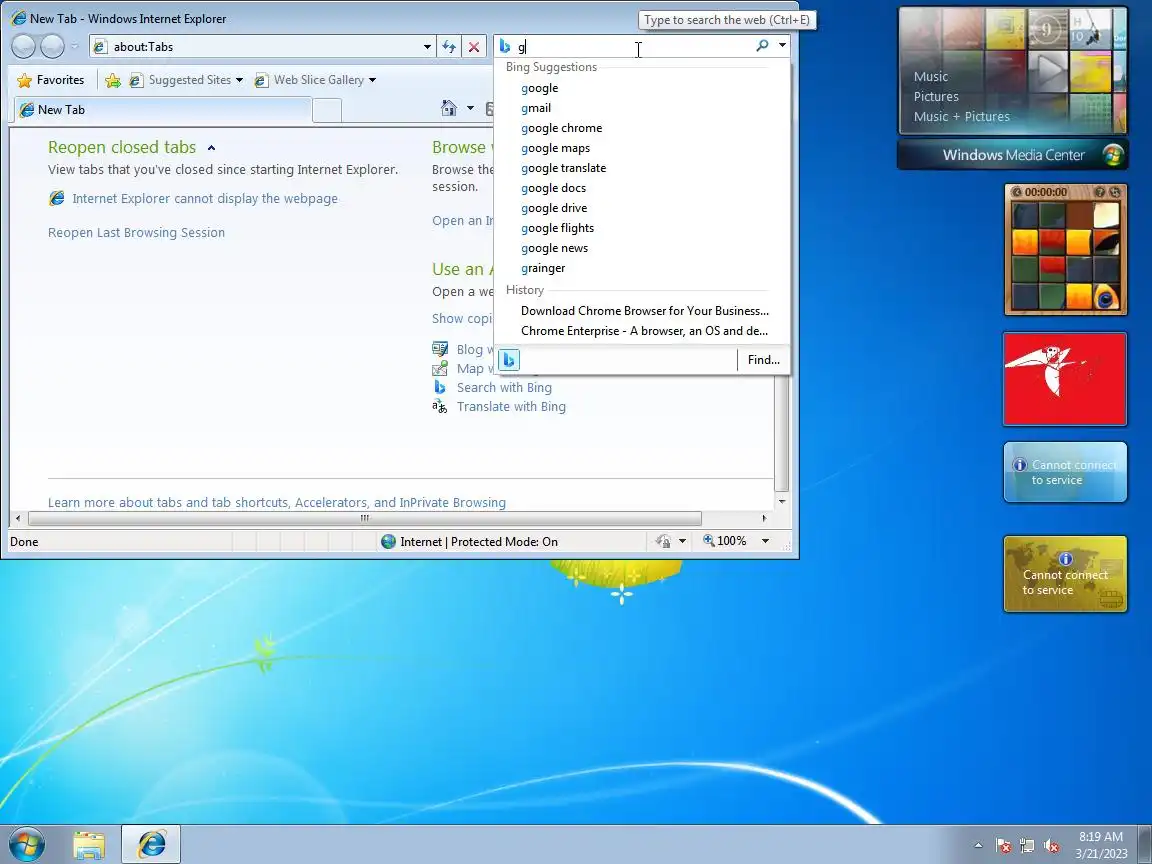Screen dimensions: 1152x864
Task: Click the puzzle gadget show-picture question mark icon
Action: (x=1101, y=192)
